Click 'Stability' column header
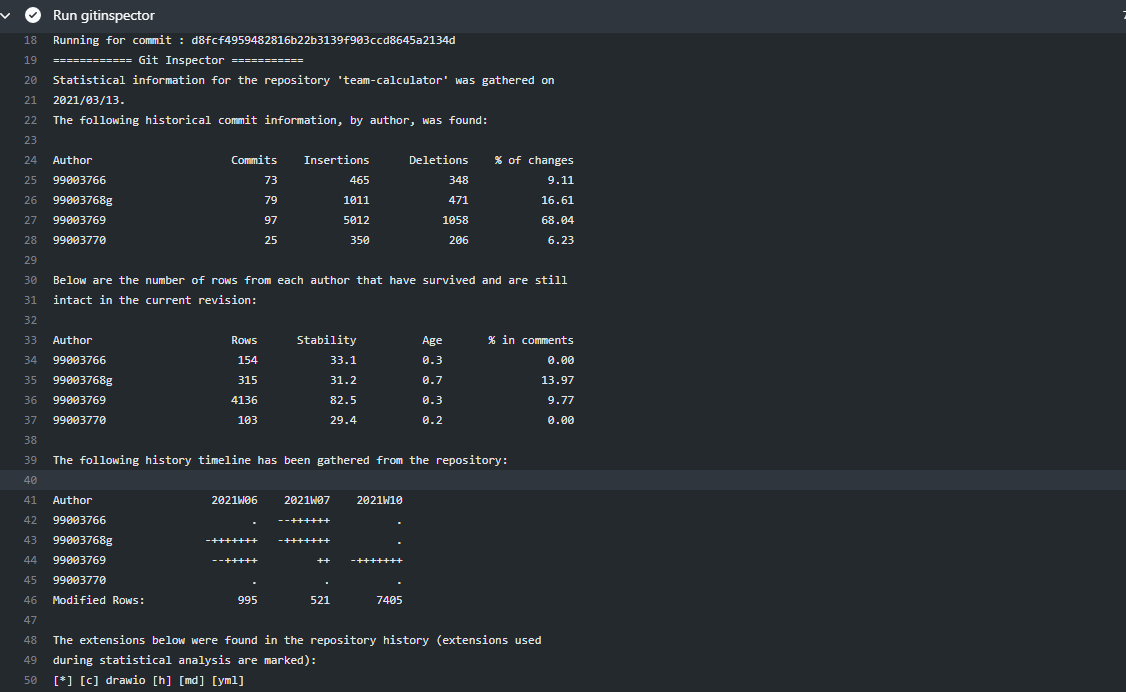This screenshot has width=1126, height=692. pyautogui.click(x=326, y=340)
